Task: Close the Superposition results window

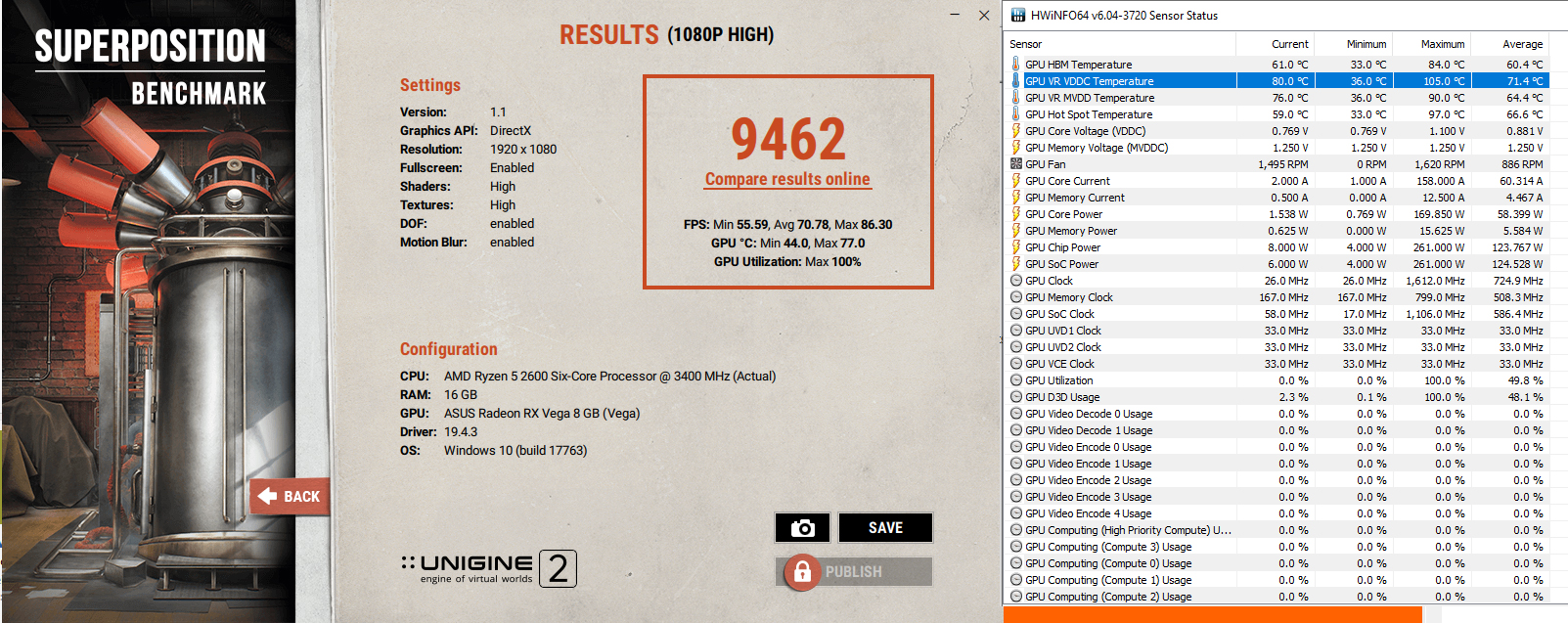Action: (x=984, y=15)
